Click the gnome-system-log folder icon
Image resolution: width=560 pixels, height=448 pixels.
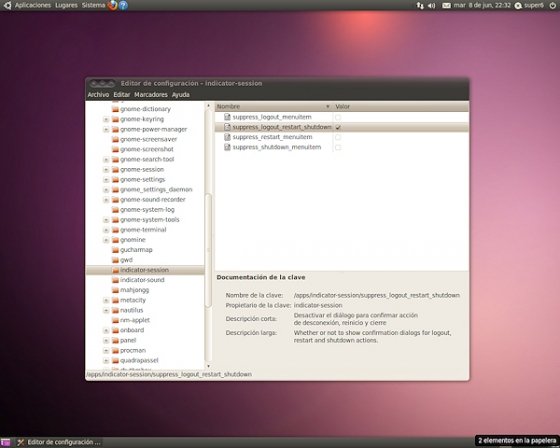tap(115, 210)
